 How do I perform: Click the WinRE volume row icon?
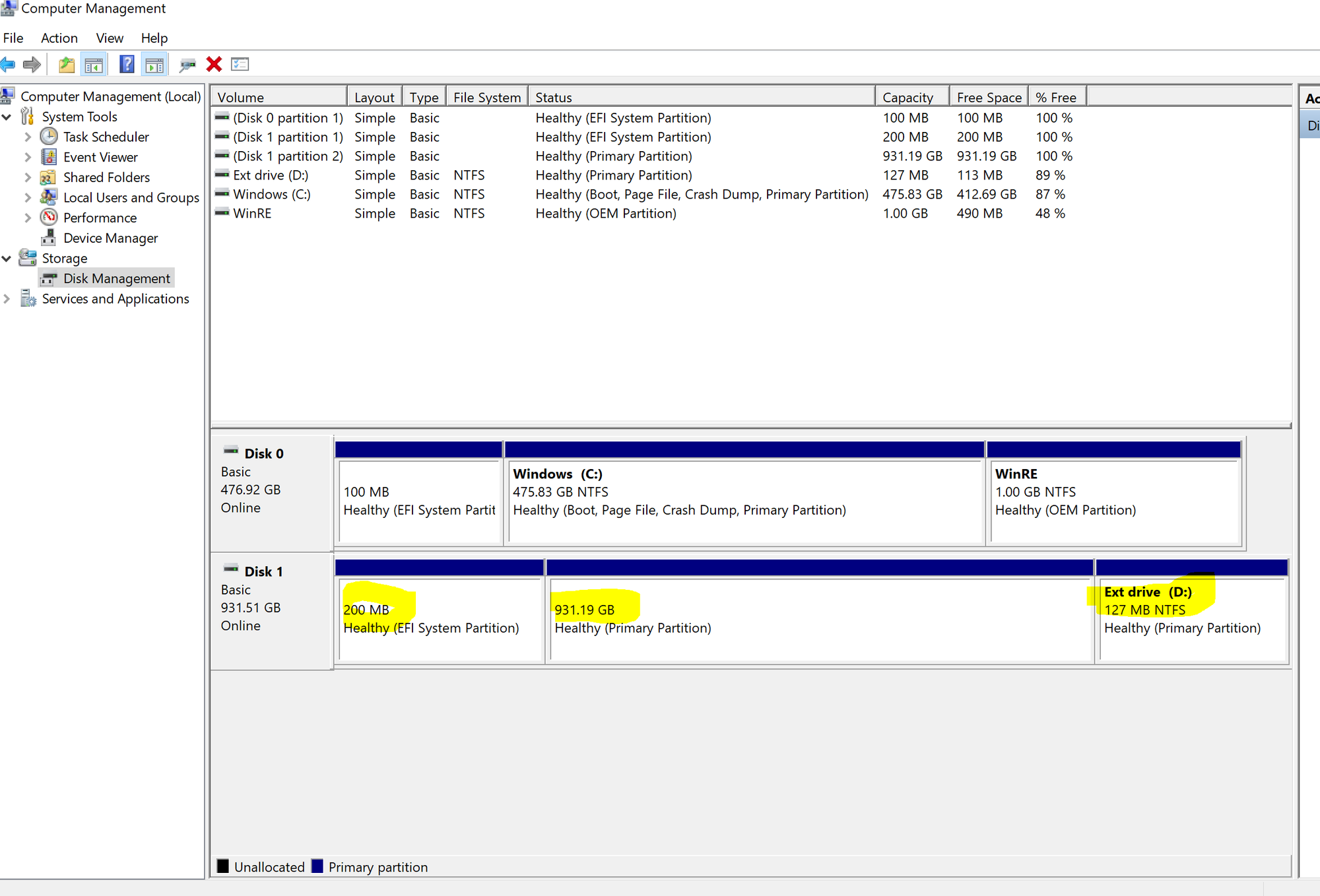click(x=222, y=213)
